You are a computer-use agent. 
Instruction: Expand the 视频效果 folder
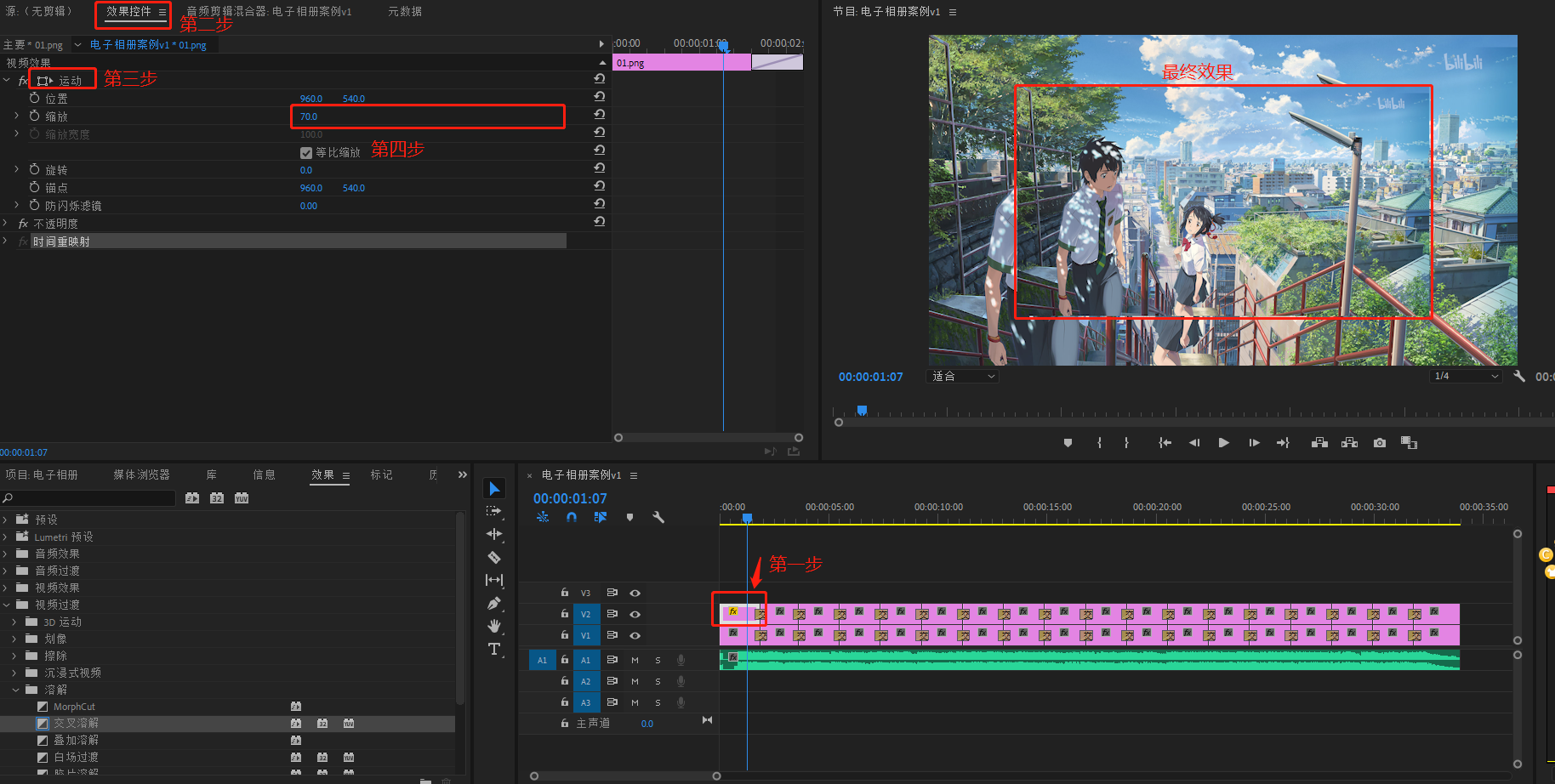[x=6, y=588]
